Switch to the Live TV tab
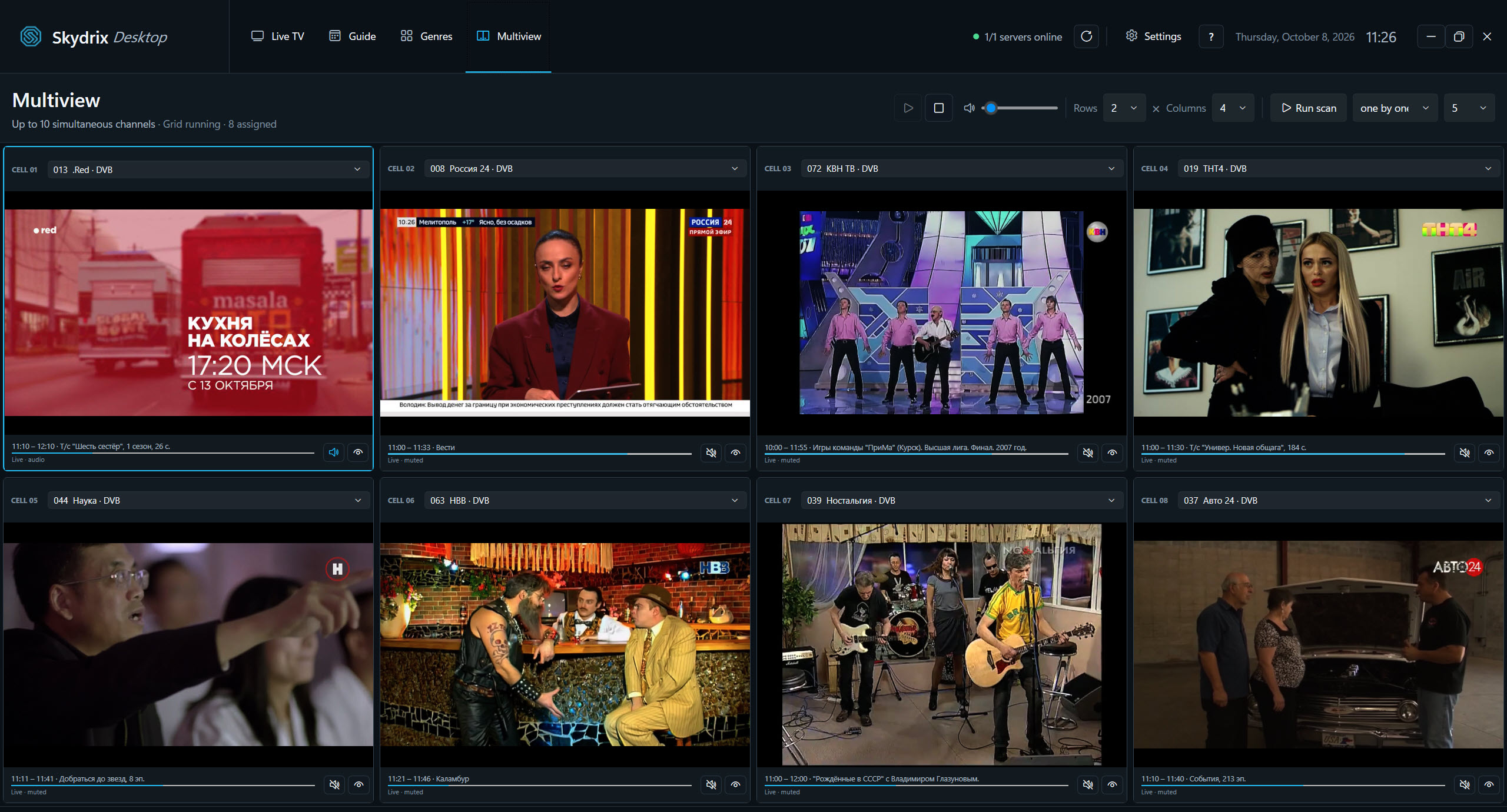 (x=278, y=36)
